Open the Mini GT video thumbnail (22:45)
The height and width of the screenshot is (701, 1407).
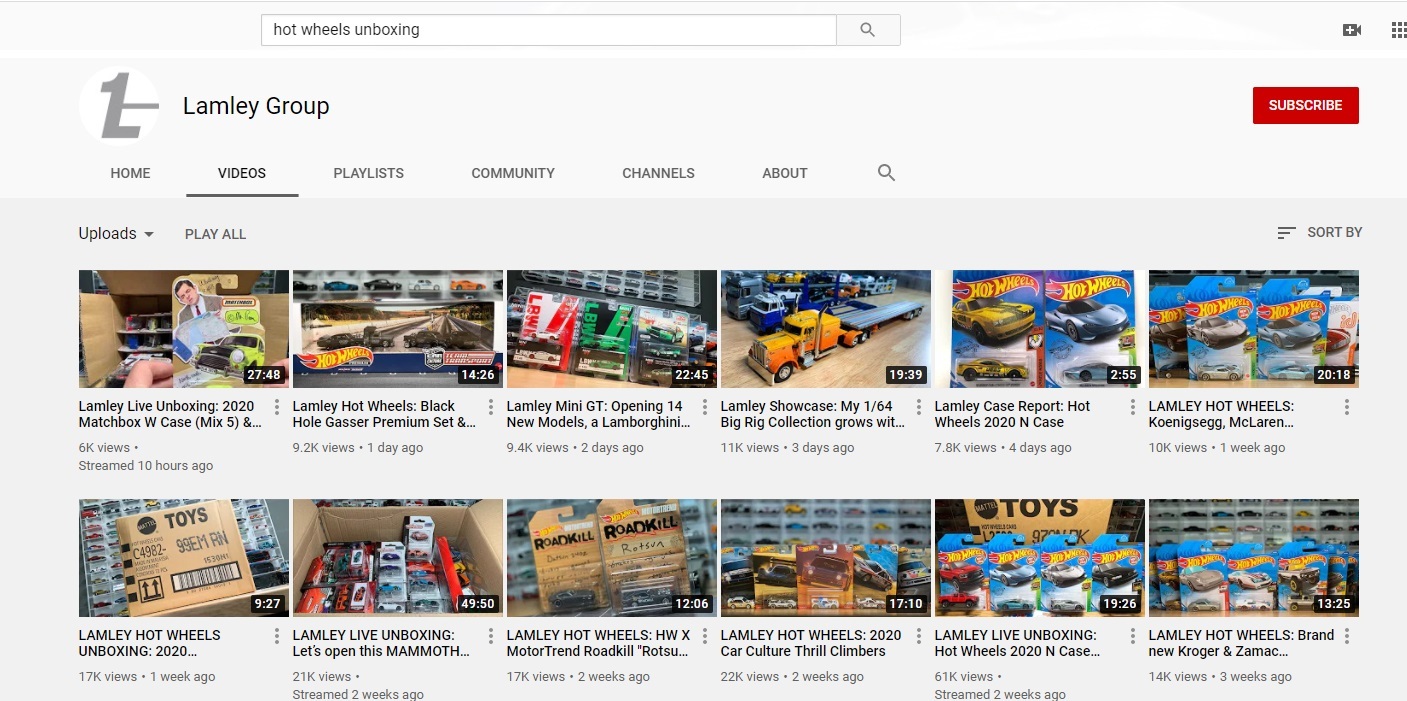pos(612,329)
